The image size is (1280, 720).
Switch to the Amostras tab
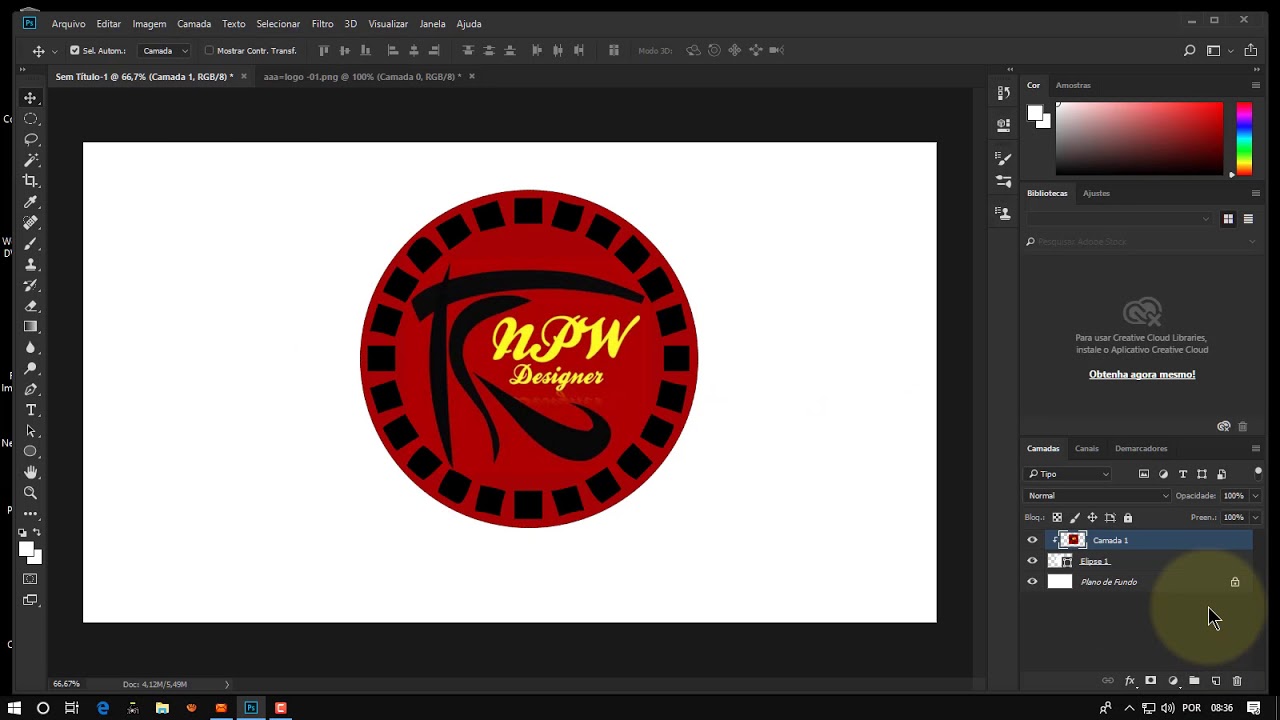pyautogui.click(x=1073, y=85)
